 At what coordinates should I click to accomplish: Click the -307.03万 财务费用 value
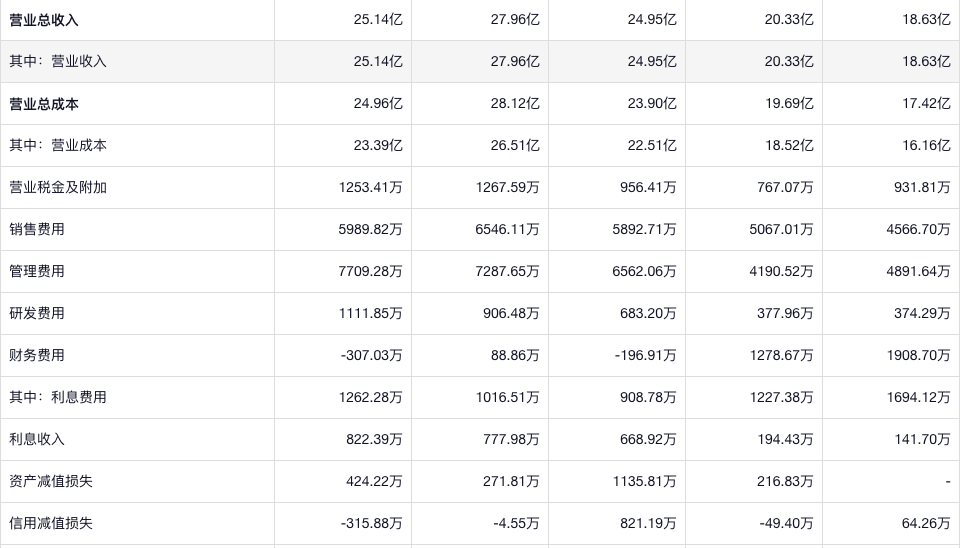[x=371, y=355]
